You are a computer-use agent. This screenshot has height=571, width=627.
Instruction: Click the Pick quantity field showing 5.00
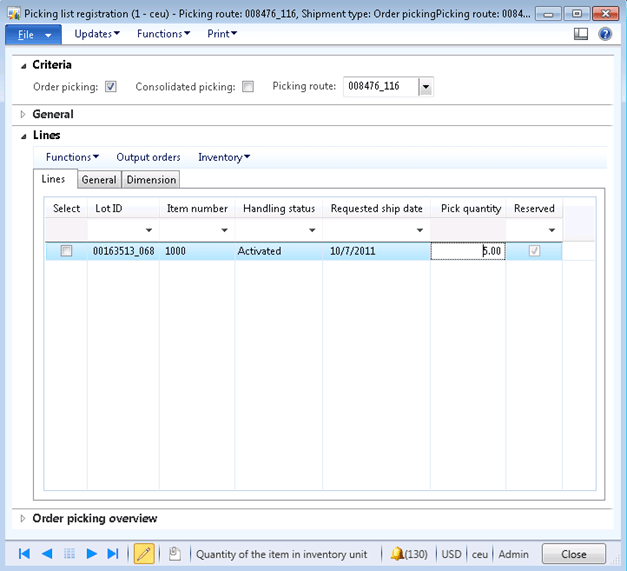coord(468,251)
